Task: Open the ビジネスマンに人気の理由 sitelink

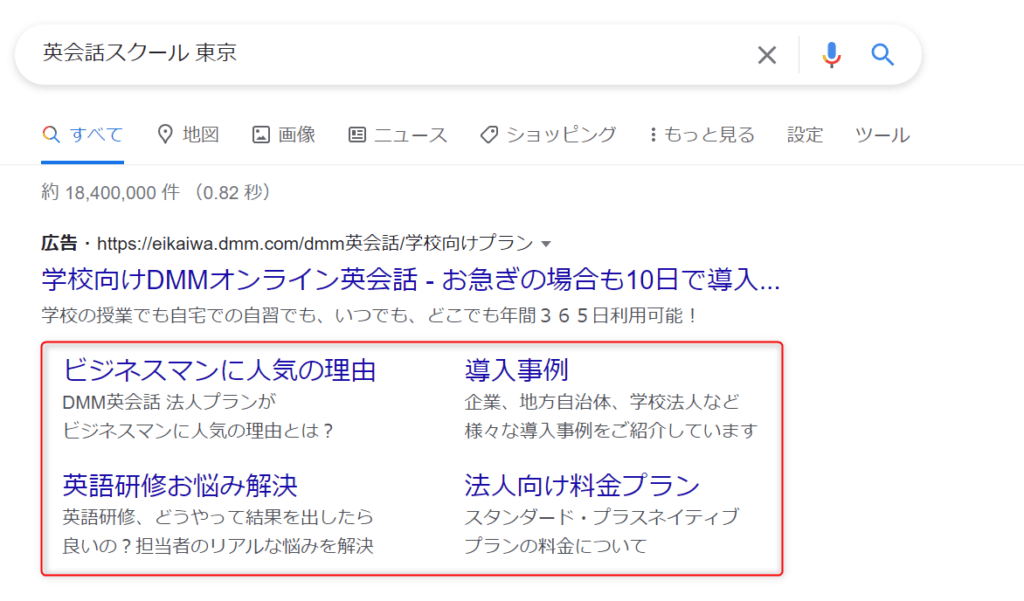Action: pos(219,370)
